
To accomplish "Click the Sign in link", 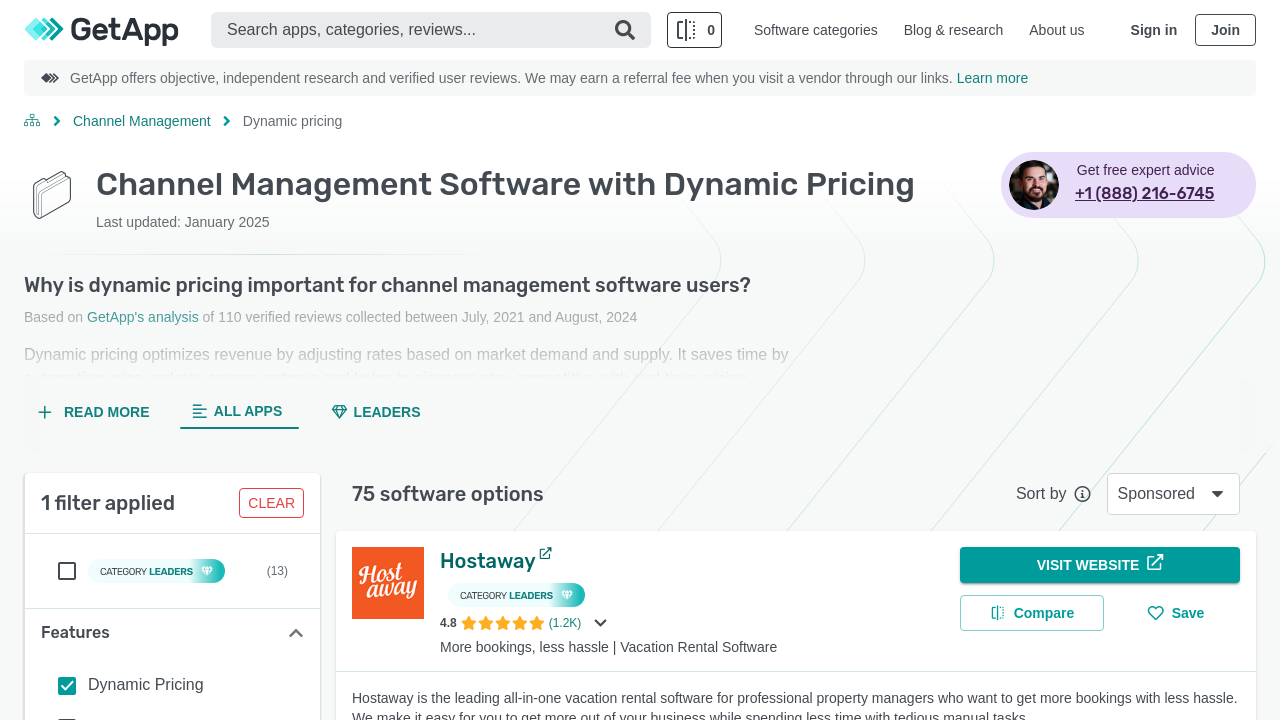I will click(x=1154, y=30).
